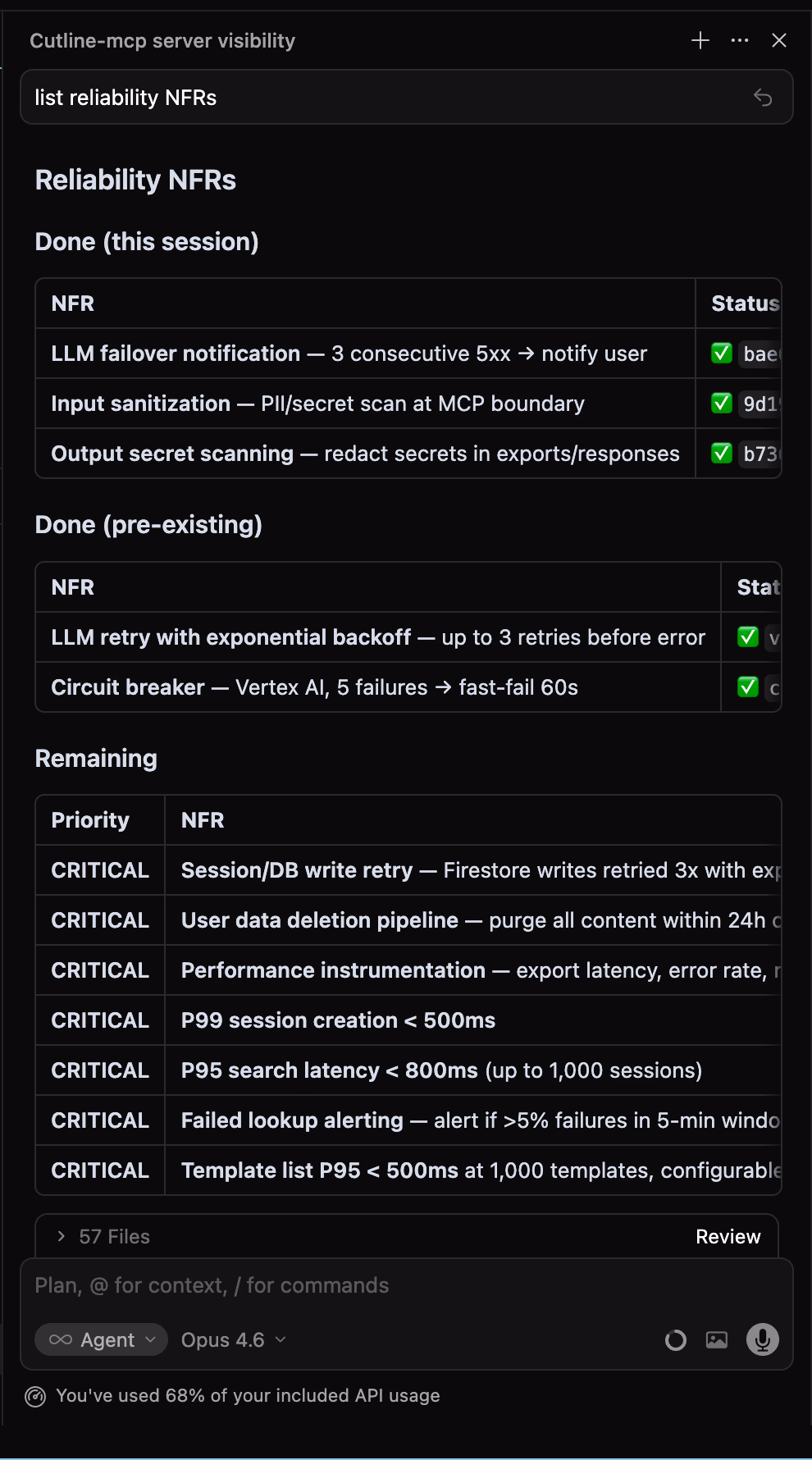Click the bae commit hash badge

click(x=760, y=354)
